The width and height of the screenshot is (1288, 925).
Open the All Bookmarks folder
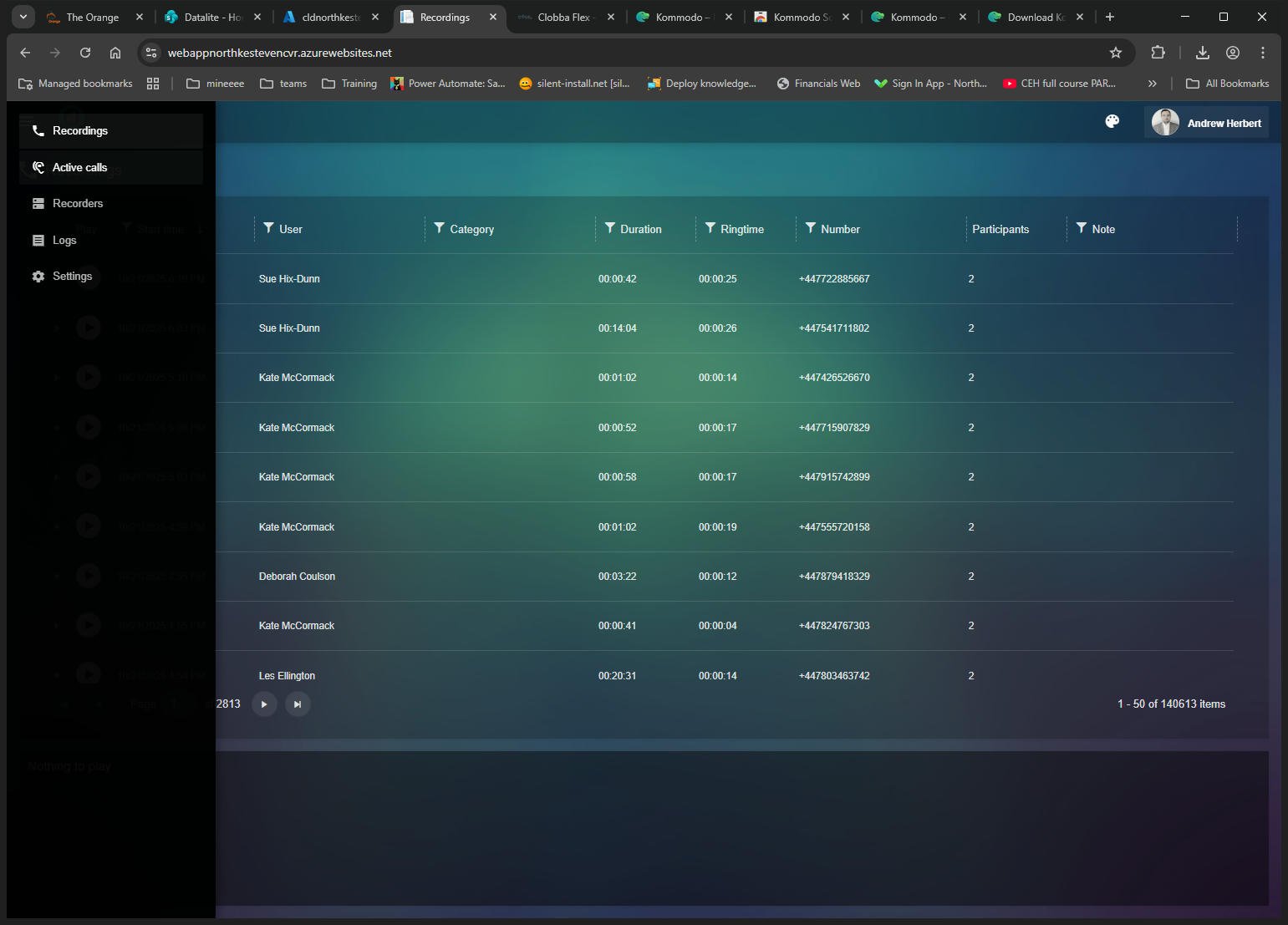click(1227, 84)
